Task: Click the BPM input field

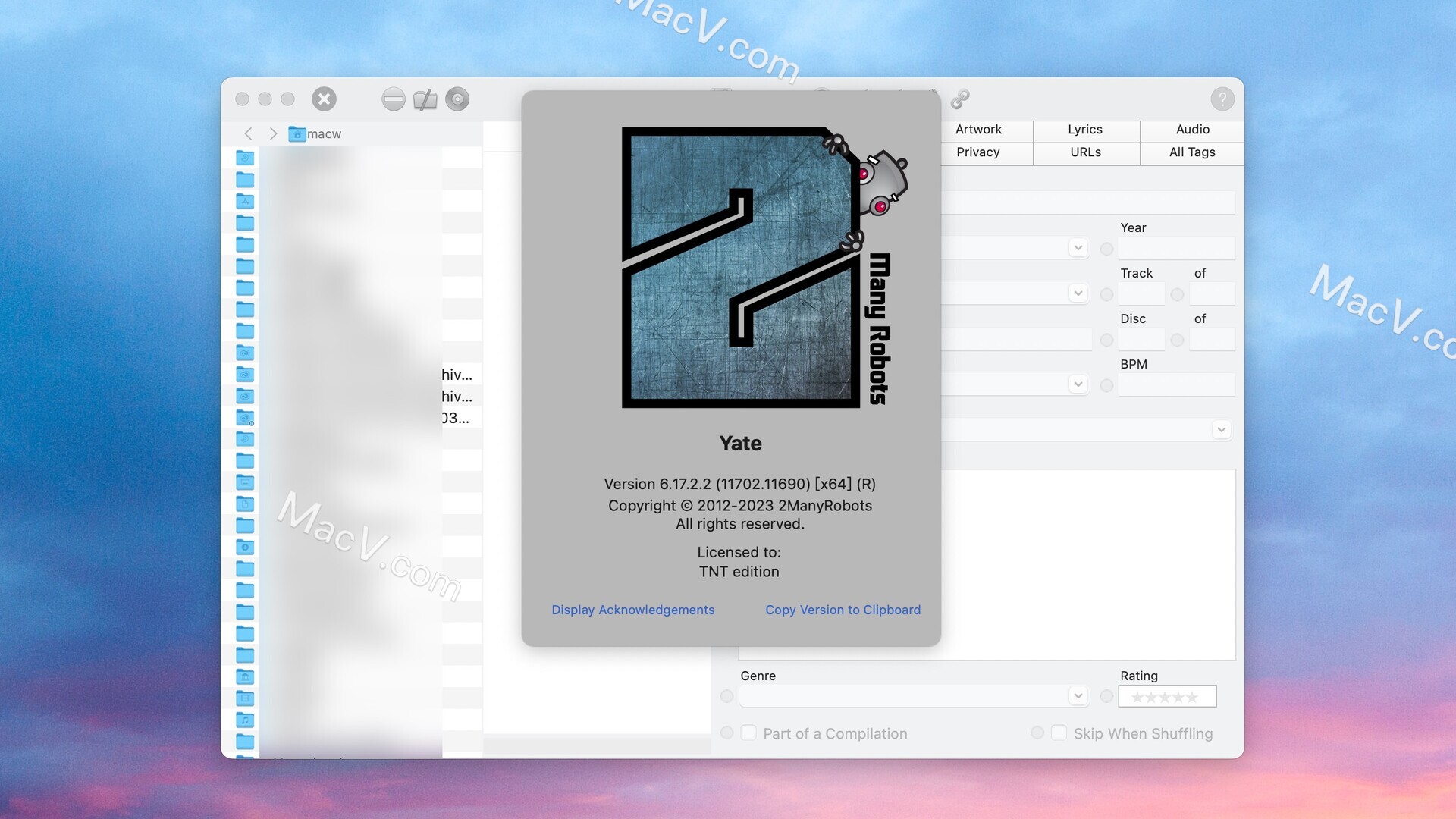Action: click(x=1177, y=384)
